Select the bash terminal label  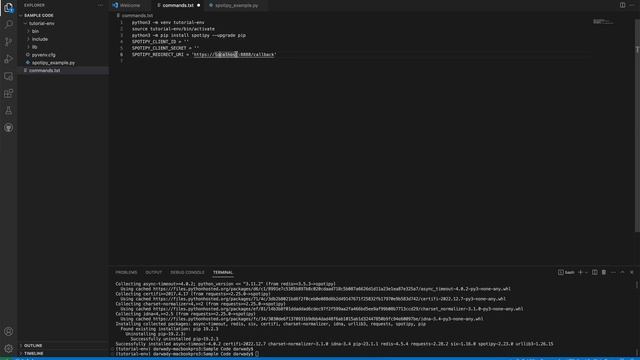[x=567, y=272]
